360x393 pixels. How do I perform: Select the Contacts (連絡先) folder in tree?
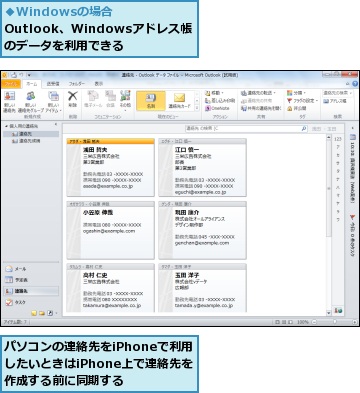[31, 134]
